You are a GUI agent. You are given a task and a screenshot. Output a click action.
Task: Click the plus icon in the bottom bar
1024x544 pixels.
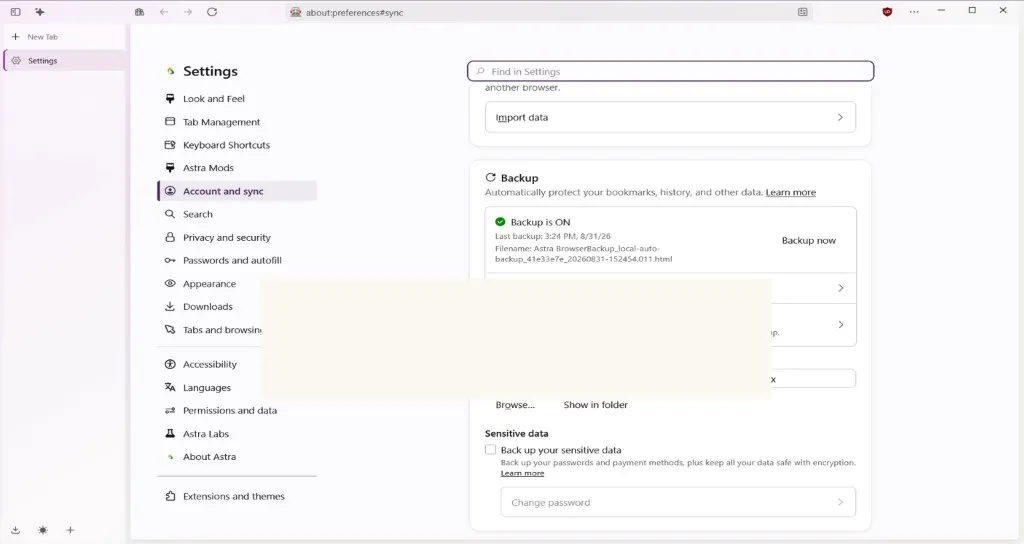click(71, 530)
